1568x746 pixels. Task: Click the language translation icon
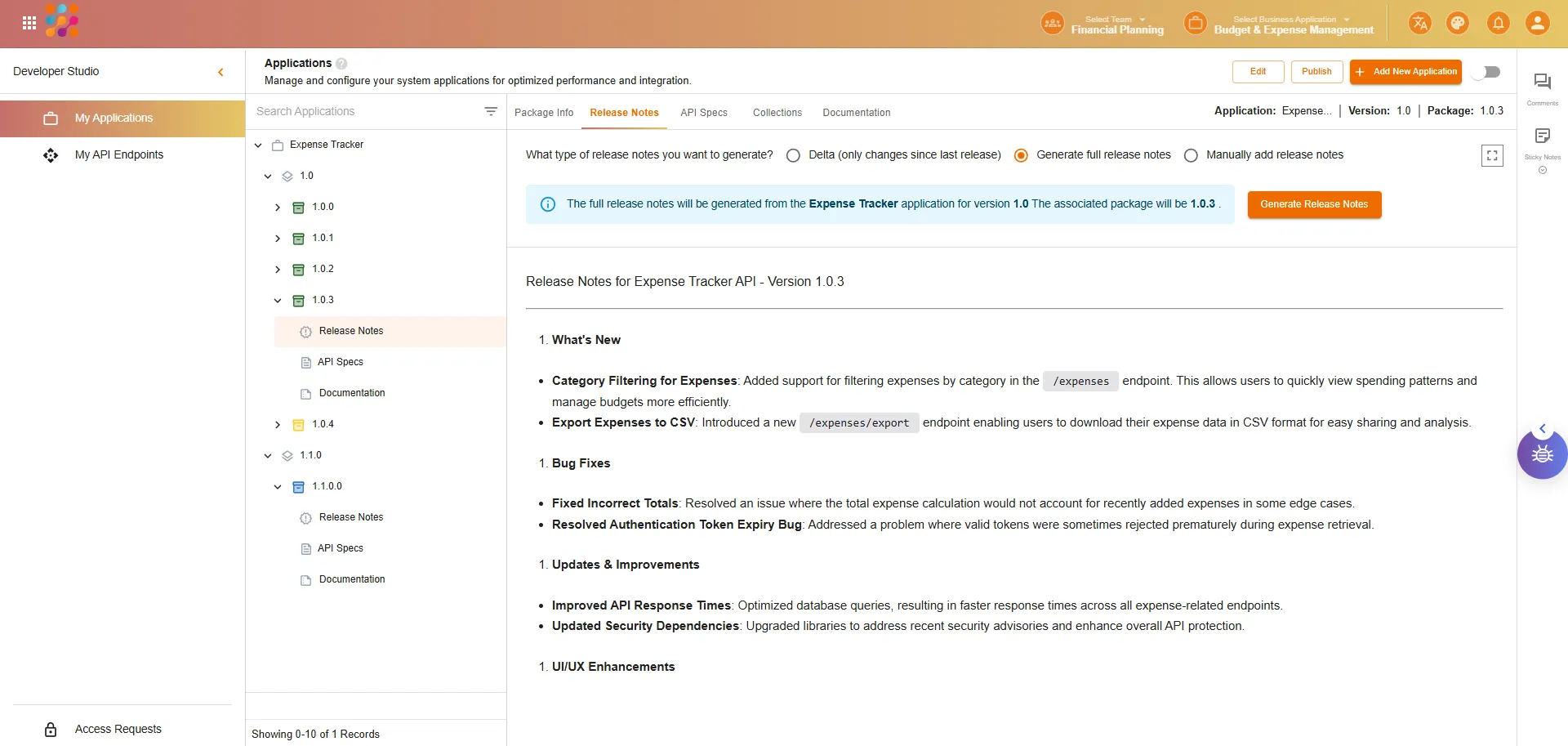1419,23
